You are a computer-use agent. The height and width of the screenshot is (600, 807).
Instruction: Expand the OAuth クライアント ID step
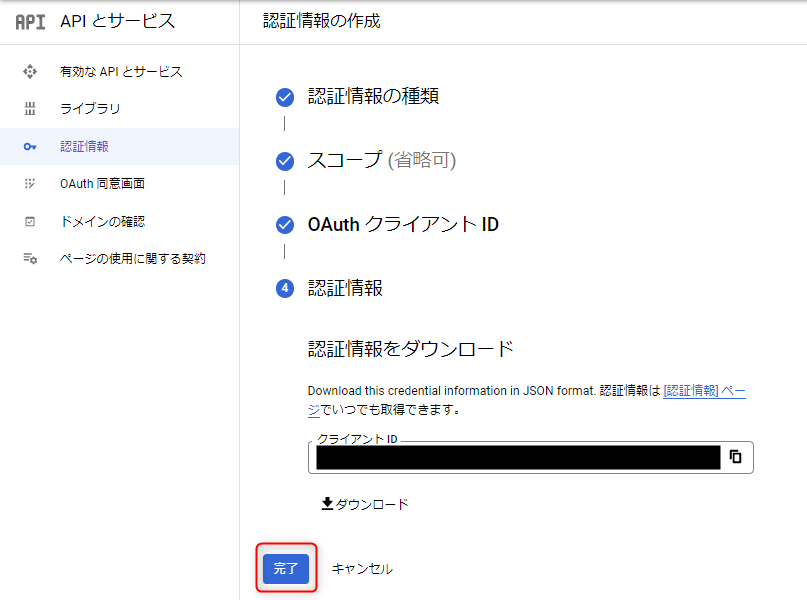coord(402,224)
